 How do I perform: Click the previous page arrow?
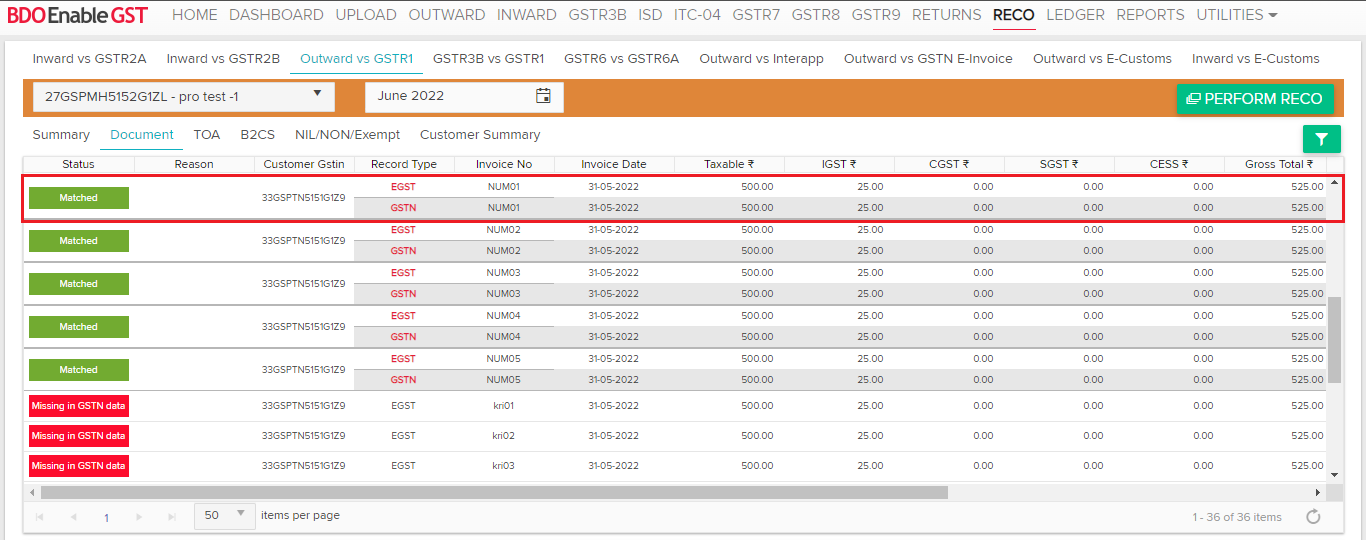pyautogui.click(x=73, y=517)
